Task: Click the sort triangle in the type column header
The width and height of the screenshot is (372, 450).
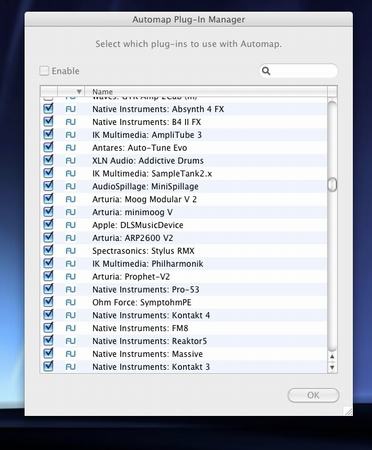Action: [x=79, y=91]
